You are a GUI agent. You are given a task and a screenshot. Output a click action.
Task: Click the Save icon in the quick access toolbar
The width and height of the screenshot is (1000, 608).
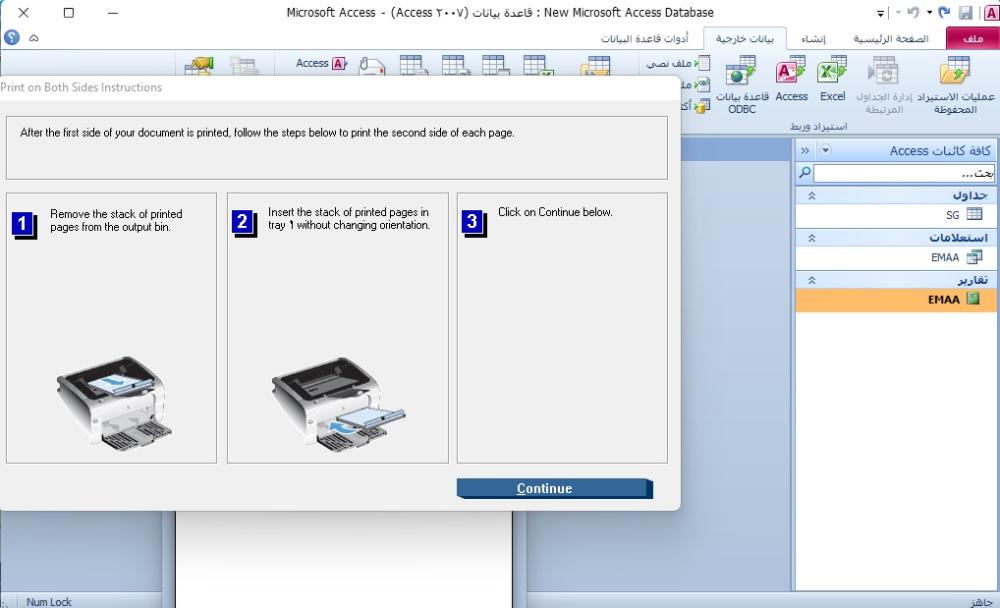point(966,13)
